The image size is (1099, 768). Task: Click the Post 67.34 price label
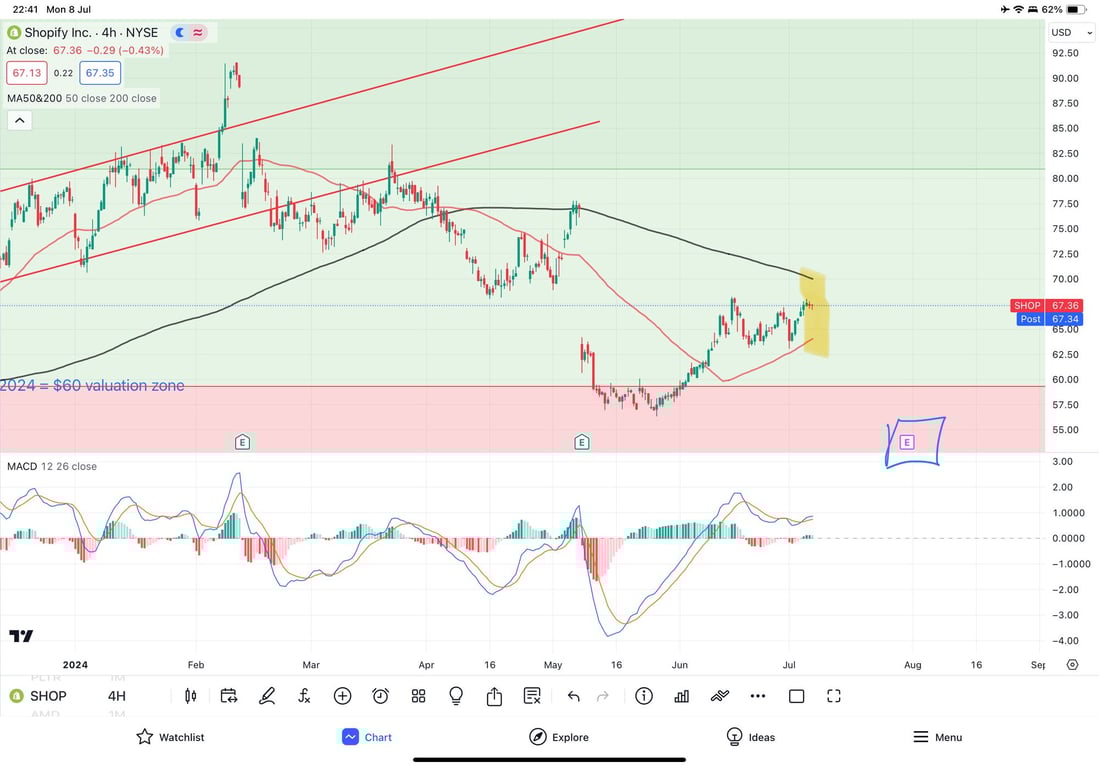[x=1051, y=319]
